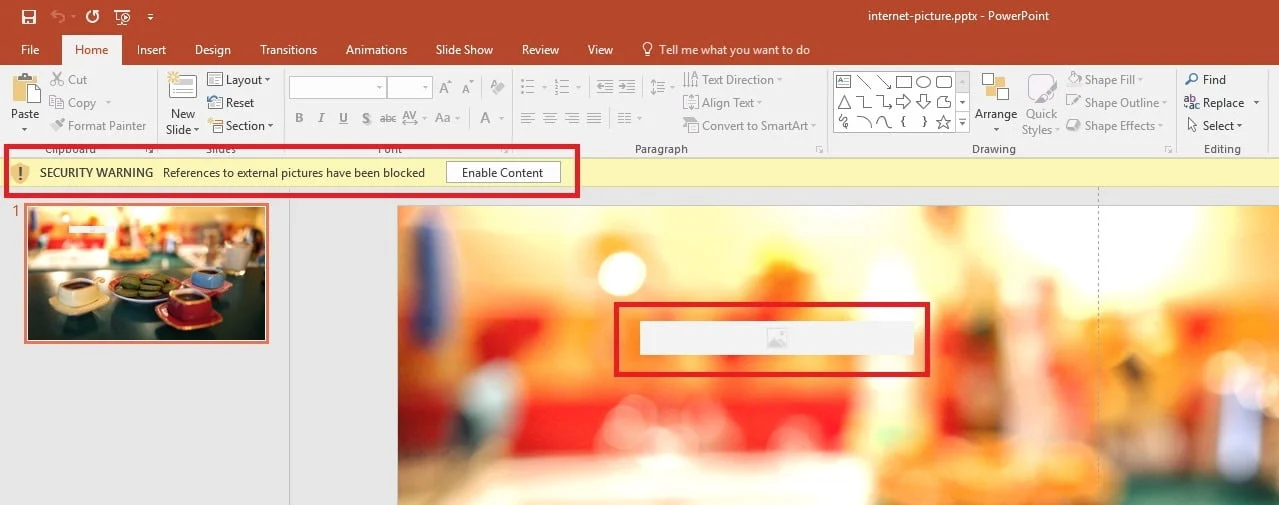Switch to the Insert tab
Image resolution: width=1279 pixels, height=505 pixels.
tap(151, 50)
